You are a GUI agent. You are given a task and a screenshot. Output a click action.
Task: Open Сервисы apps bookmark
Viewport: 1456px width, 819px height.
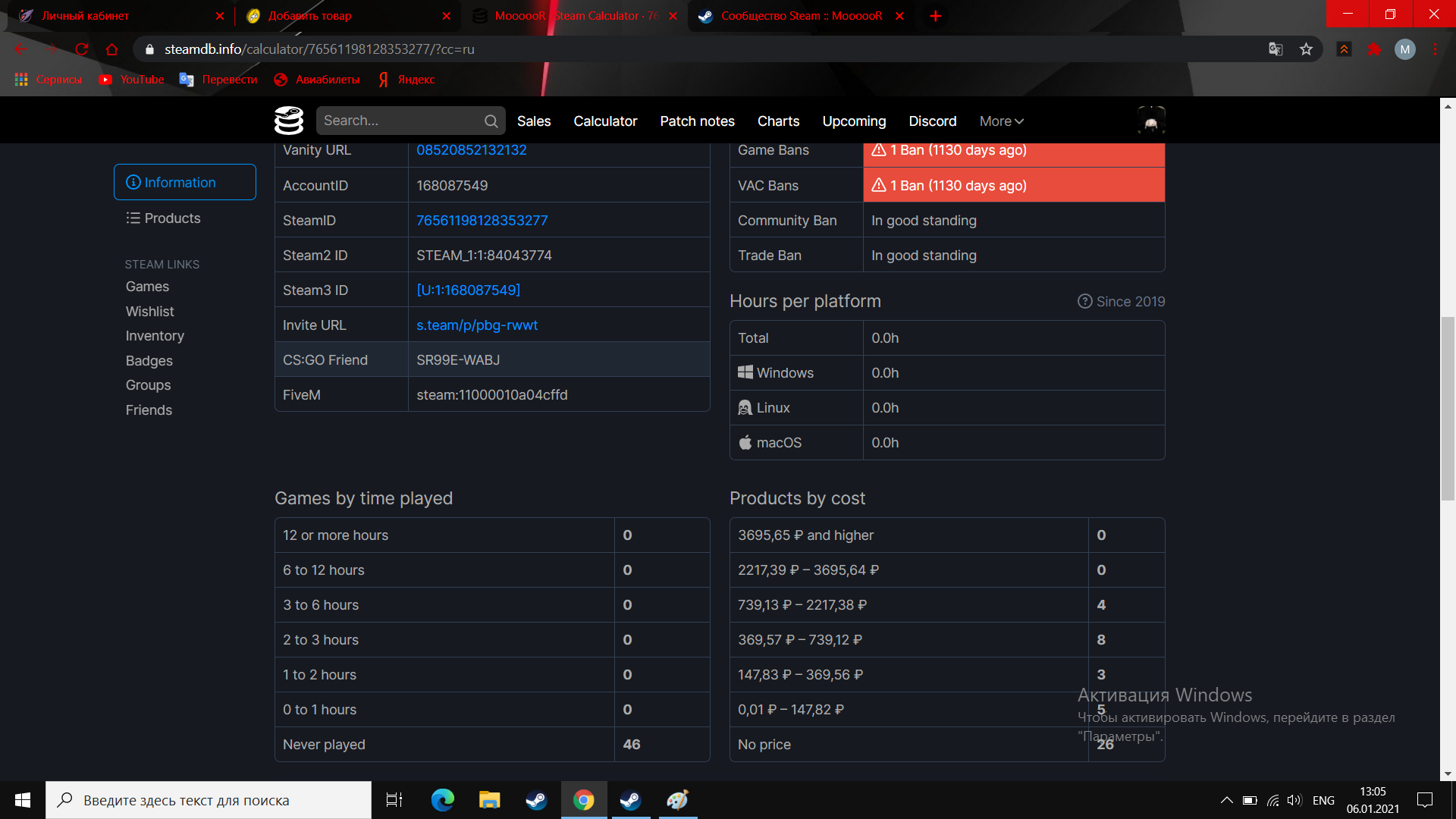click(x=48, y=80)
